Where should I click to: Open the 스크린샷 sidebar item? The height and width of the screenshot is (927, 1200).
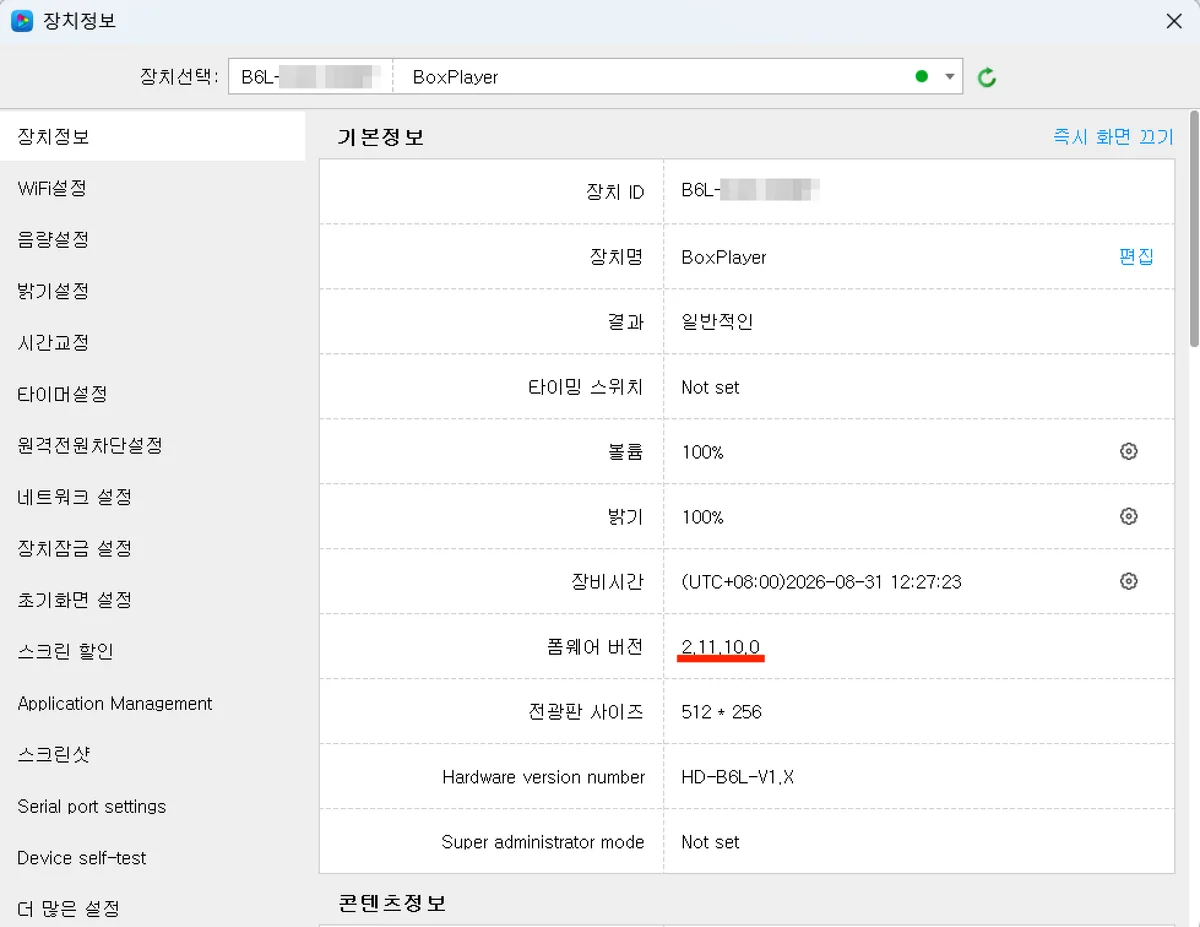point(54,754)
